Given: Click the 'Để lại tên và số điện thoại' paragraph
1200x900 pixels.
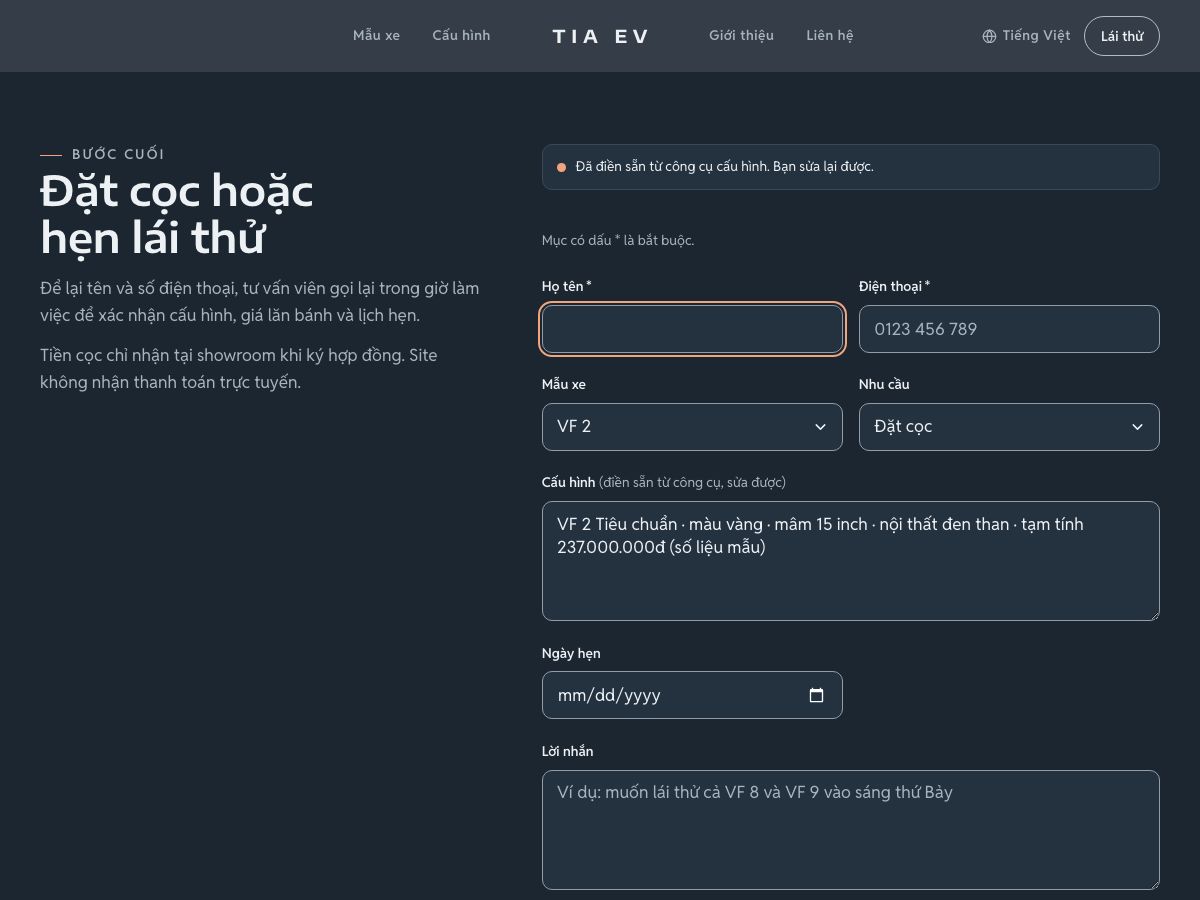Looking at the screenshot, I should (260, 302).
